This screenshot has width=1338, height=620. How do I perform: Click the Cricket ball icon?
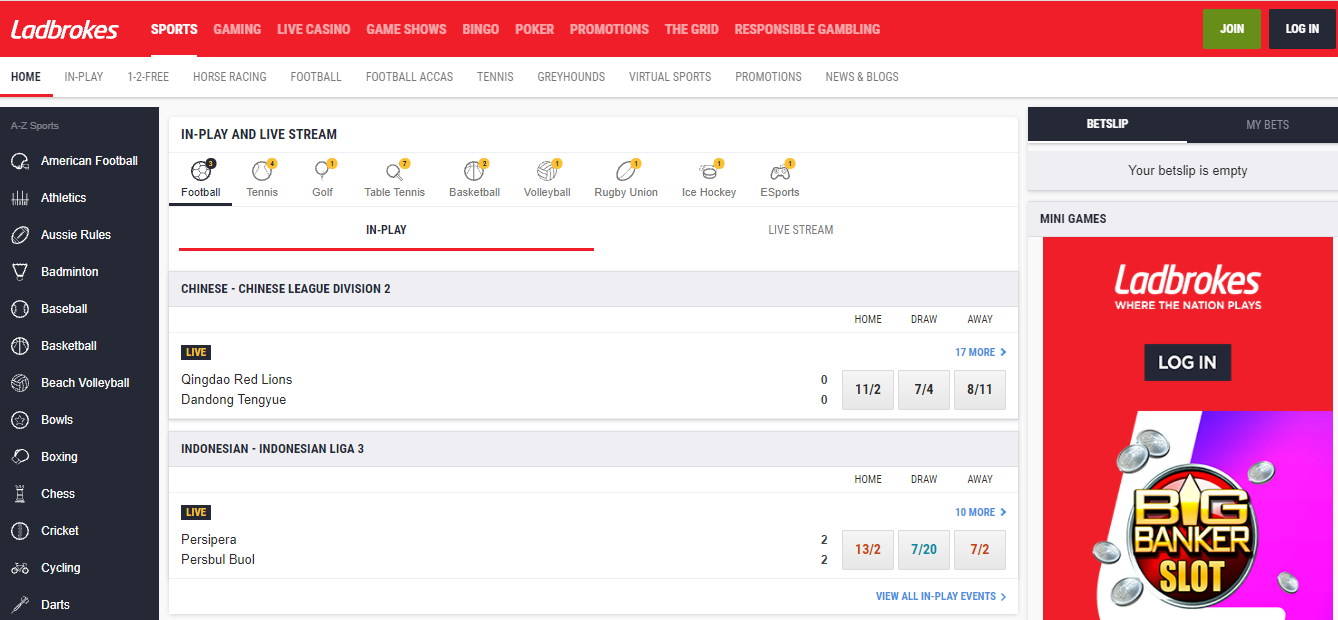[20, 531]
